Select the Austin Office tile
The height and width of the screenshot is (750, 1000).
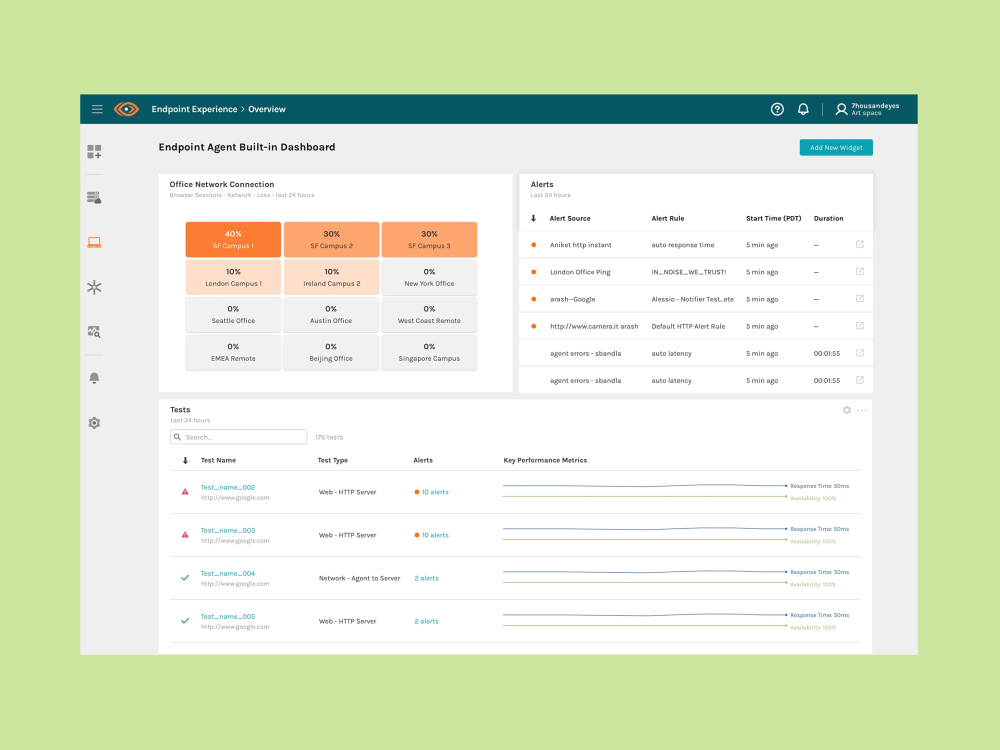coord(332,314)
